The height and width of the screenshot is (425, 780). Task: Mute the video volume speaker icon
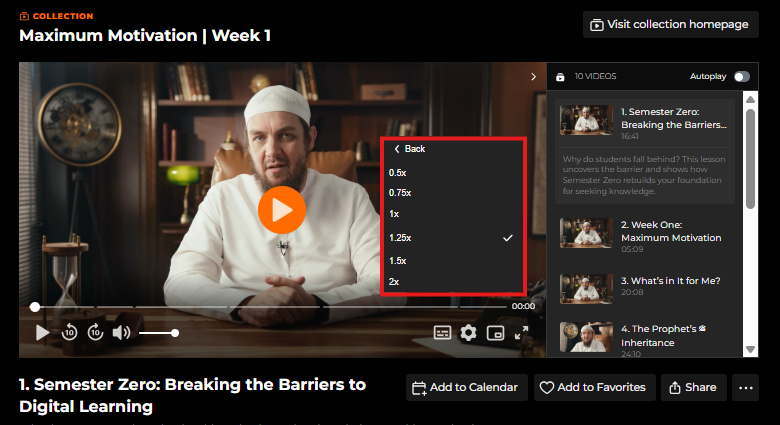121,332
